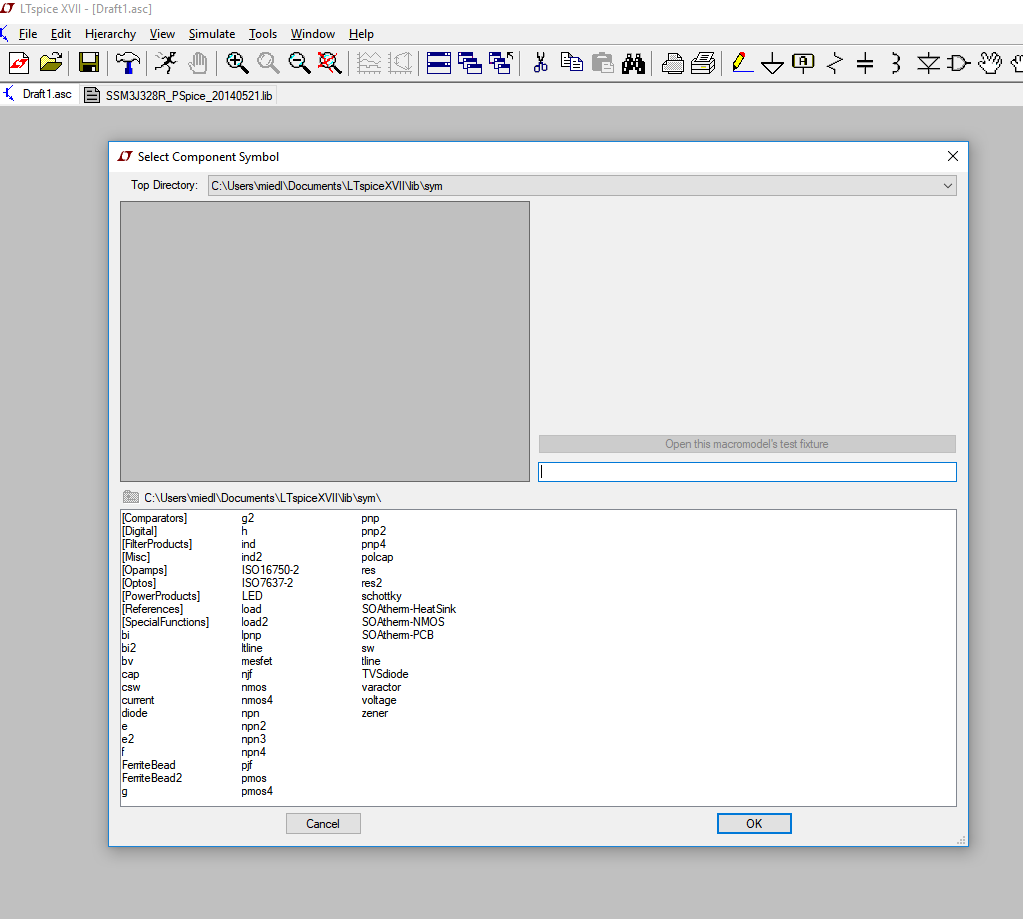Switch to SSM3J328R_PSpice_20140521.lib tab

point(179,95)
